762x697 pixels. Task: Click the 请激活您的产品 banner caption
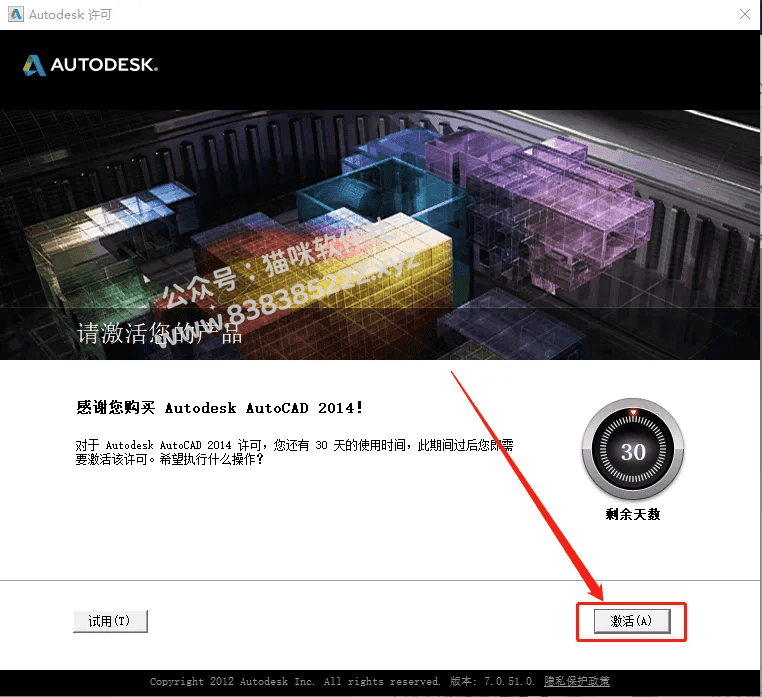[159, 333]
